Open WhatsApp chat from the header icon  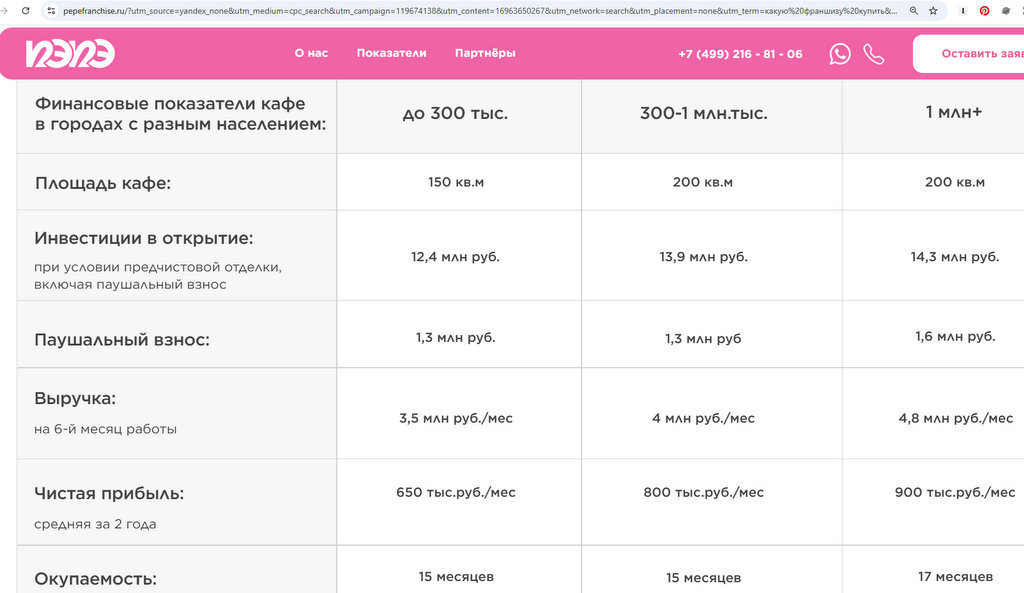coord(840,54)
